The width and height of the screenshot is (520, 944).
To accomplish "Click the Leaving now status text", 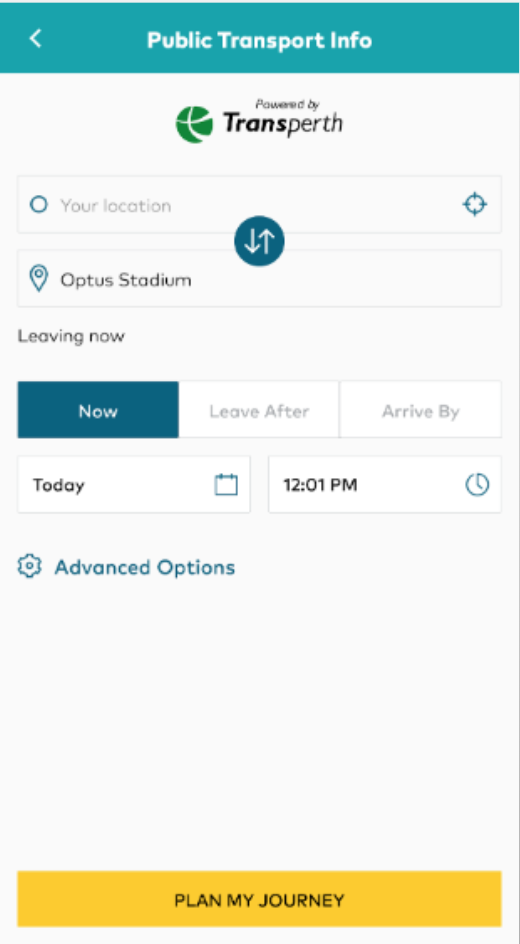I will pyautogui.click(x=71, y=336).
